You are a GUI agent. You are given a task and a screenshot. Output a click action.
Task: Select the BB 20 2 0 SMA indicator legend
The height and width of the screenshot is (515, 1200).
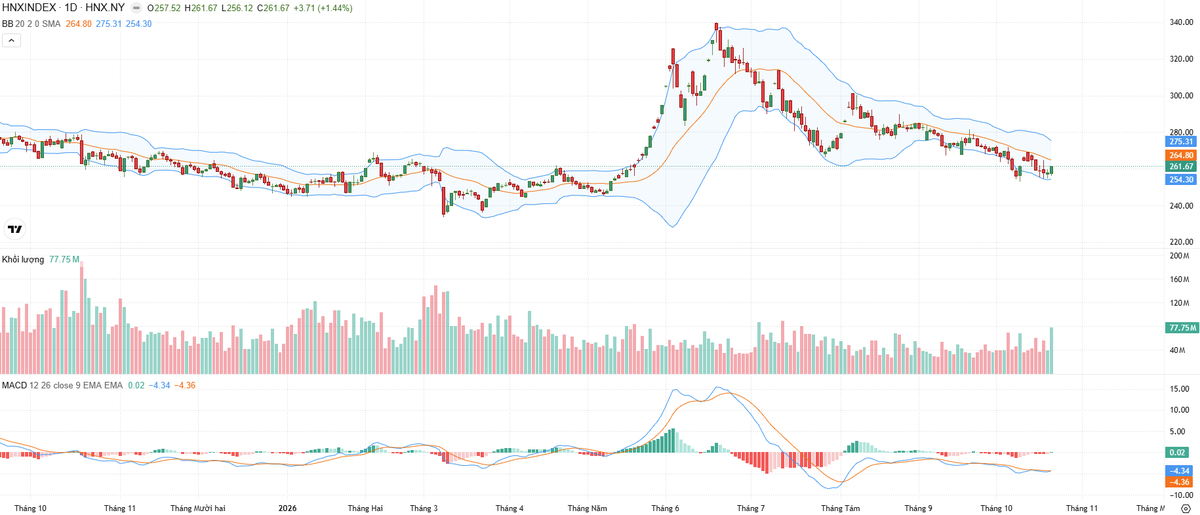32,23
